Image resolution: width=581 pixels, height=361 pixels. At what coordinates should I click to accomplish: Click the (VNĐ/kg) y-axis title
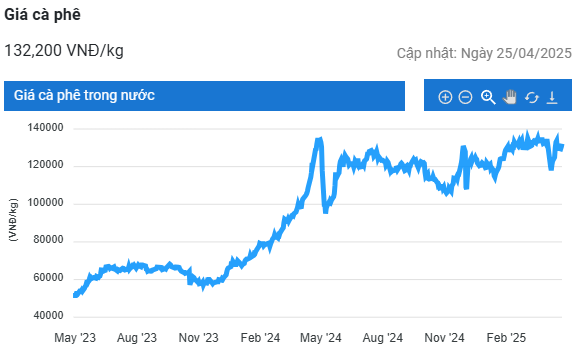(x=13, y=220)
